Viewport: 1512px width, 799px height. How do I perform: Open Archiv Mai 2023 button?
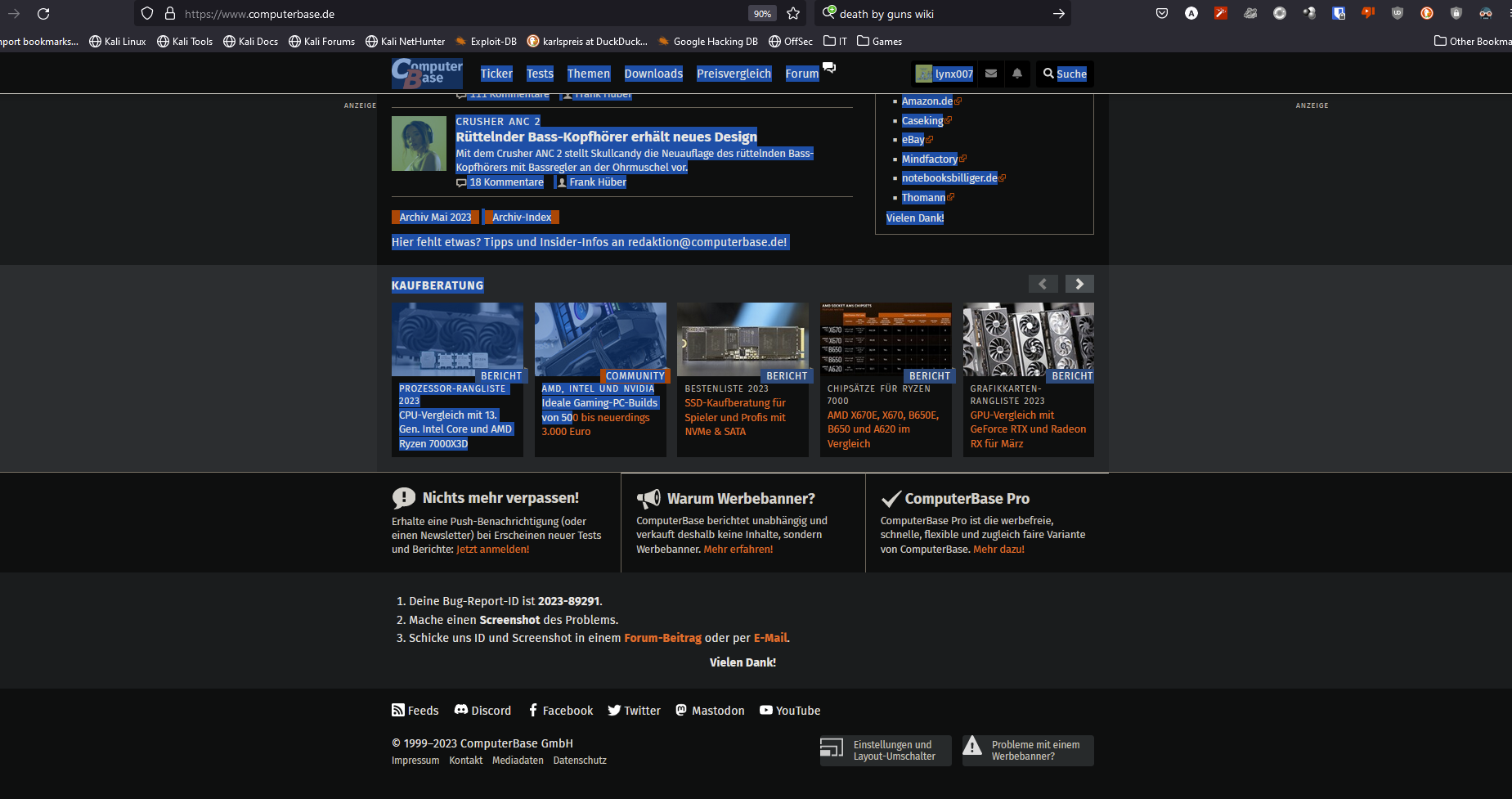435,217
